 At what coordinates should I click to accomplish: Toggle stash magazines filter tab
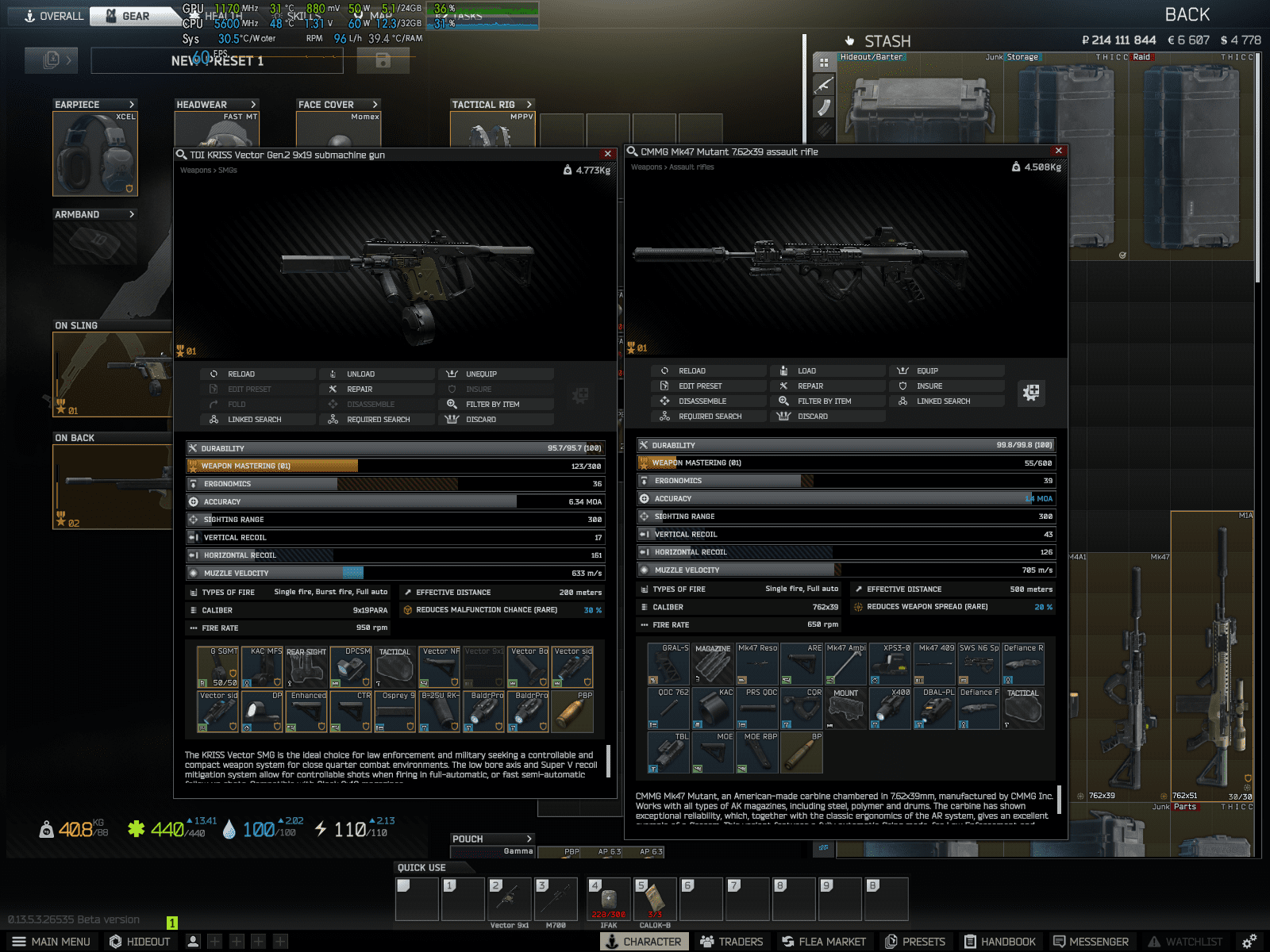coord(824,106)
